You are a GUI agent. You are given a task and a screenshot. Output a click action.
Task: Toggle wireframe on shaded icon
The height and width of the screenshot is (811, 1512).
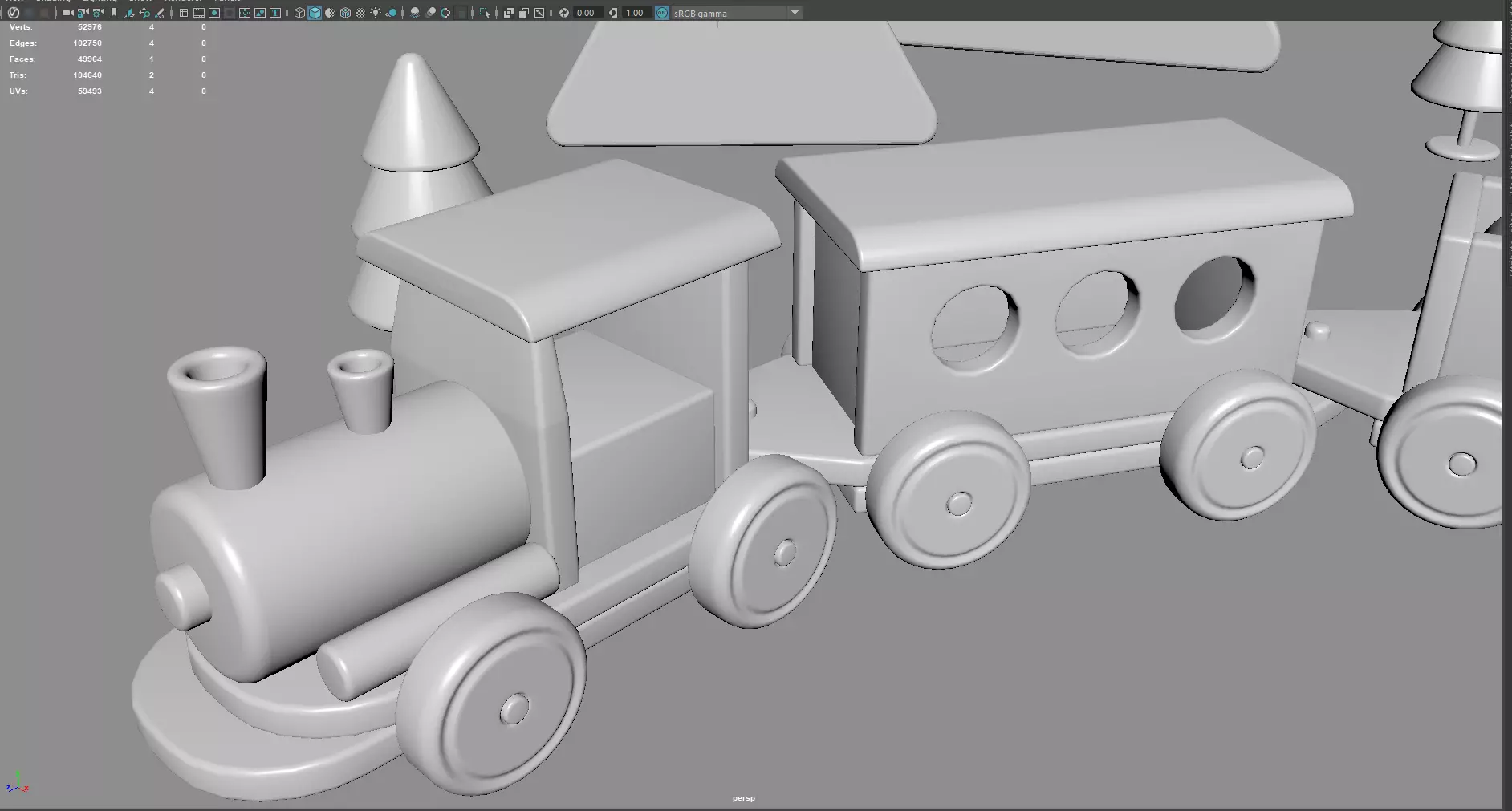(345, 13)
